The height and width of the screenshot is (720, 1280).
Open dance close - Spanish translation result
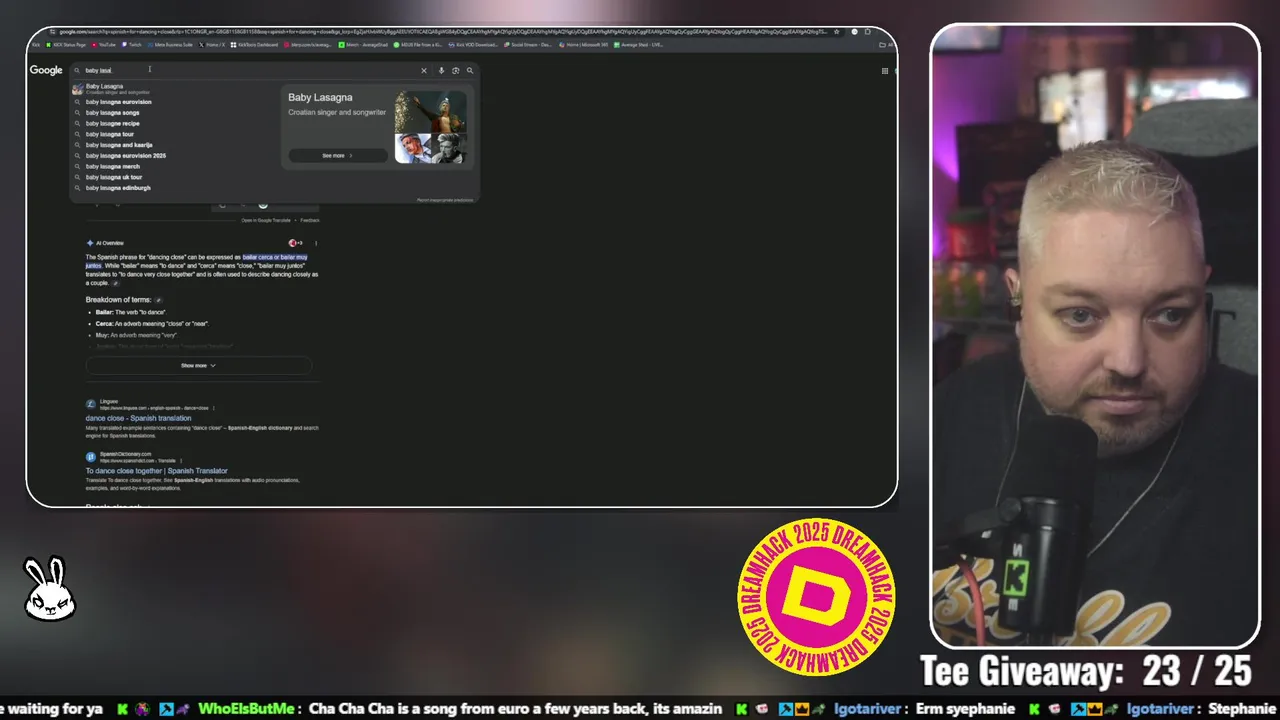138,418
